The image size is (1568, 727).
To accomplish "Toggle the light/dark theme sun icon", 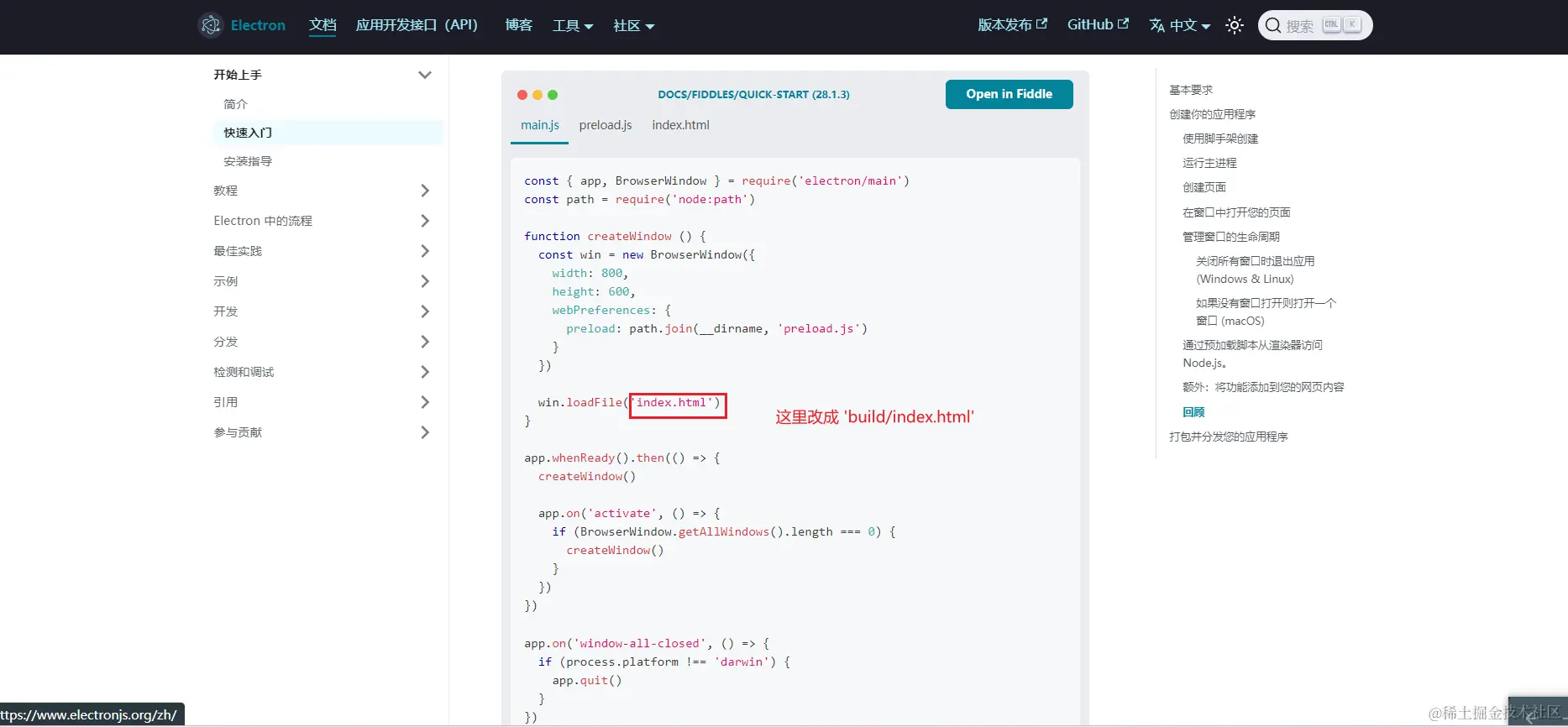I will tap(1234, 25).
